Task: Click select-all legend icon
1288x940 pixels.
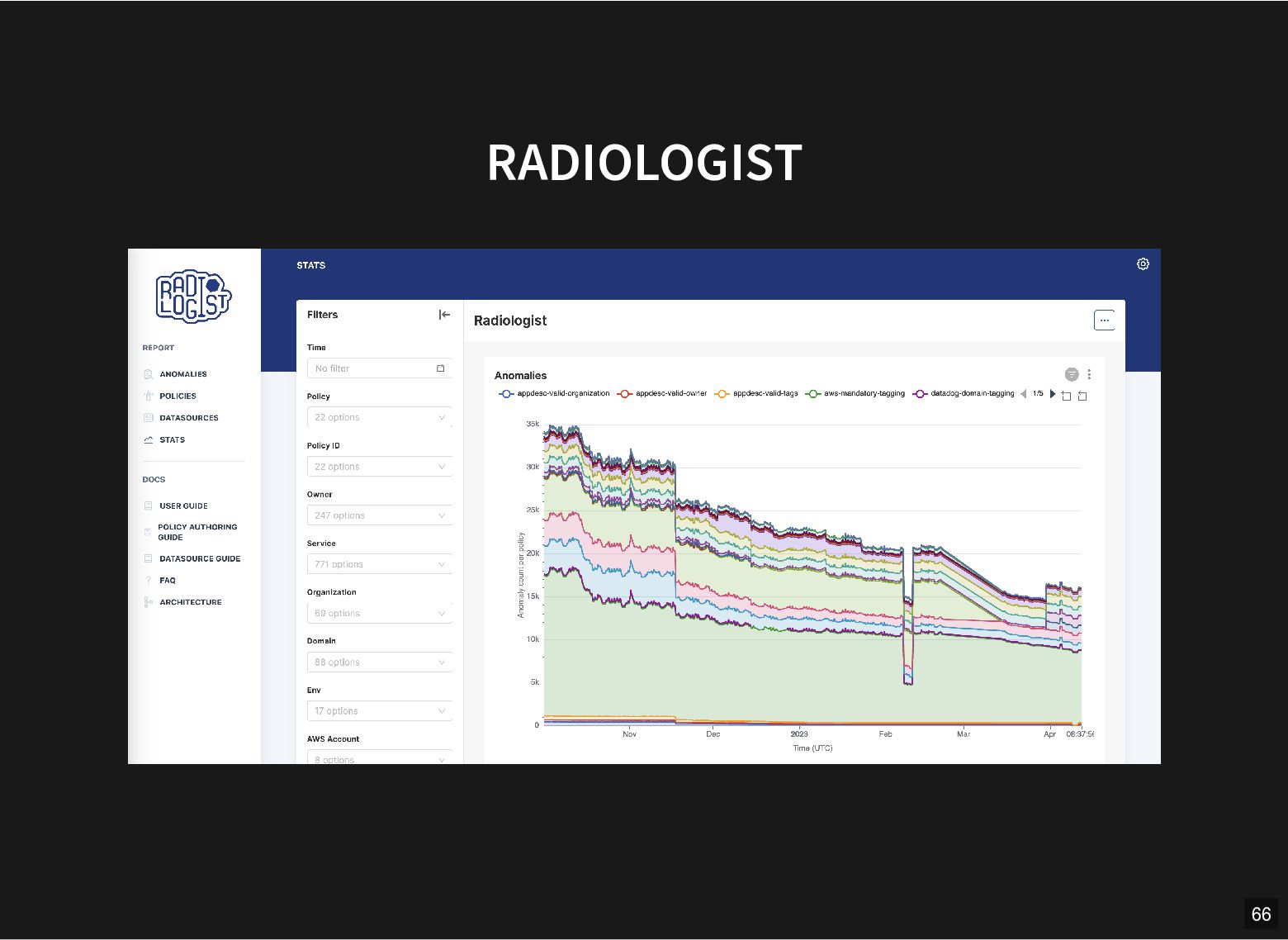Action: pyautogui.click(x=1066, y=396)
